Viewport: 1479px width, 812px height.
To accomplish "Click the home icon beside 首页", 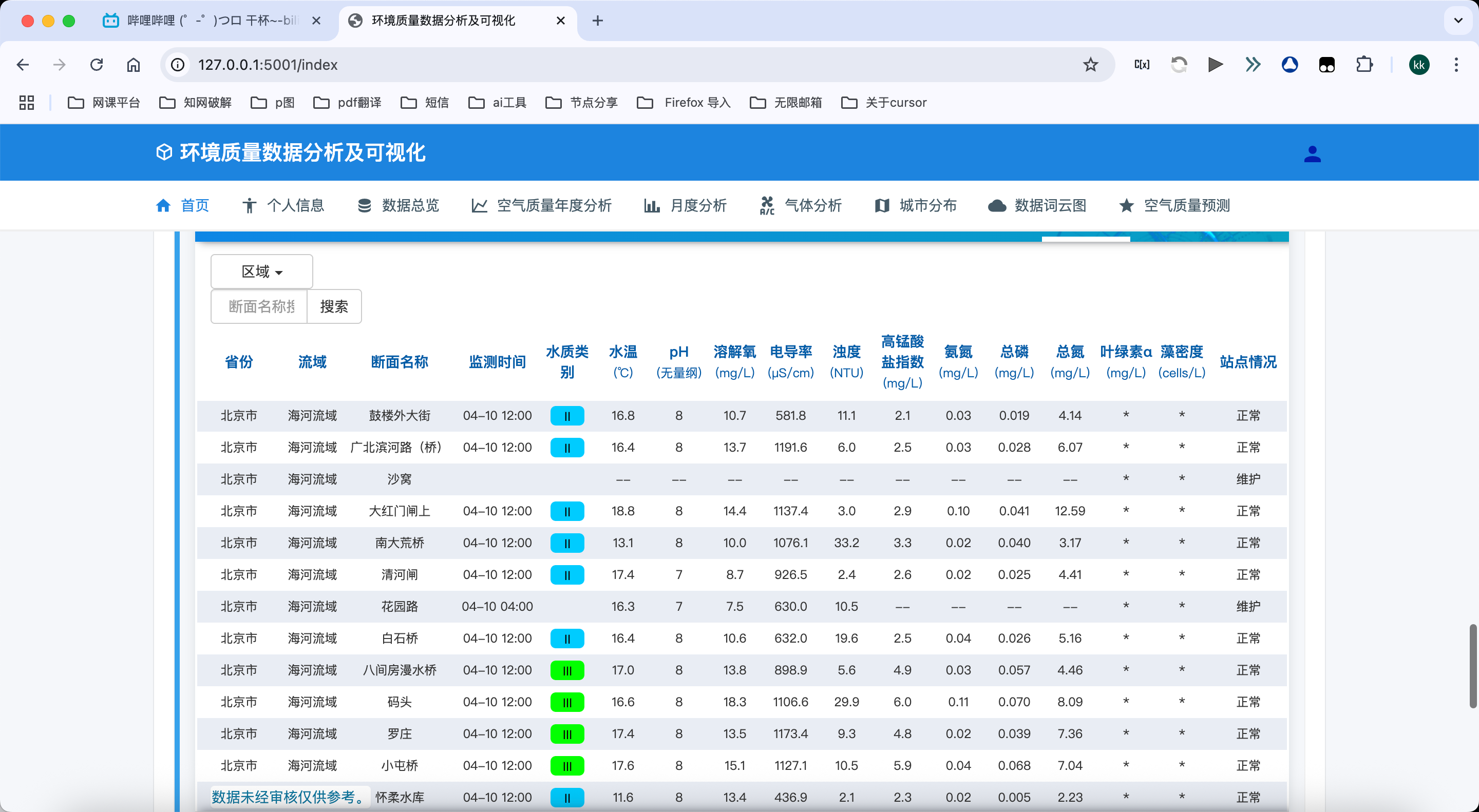I will point(163,205).
